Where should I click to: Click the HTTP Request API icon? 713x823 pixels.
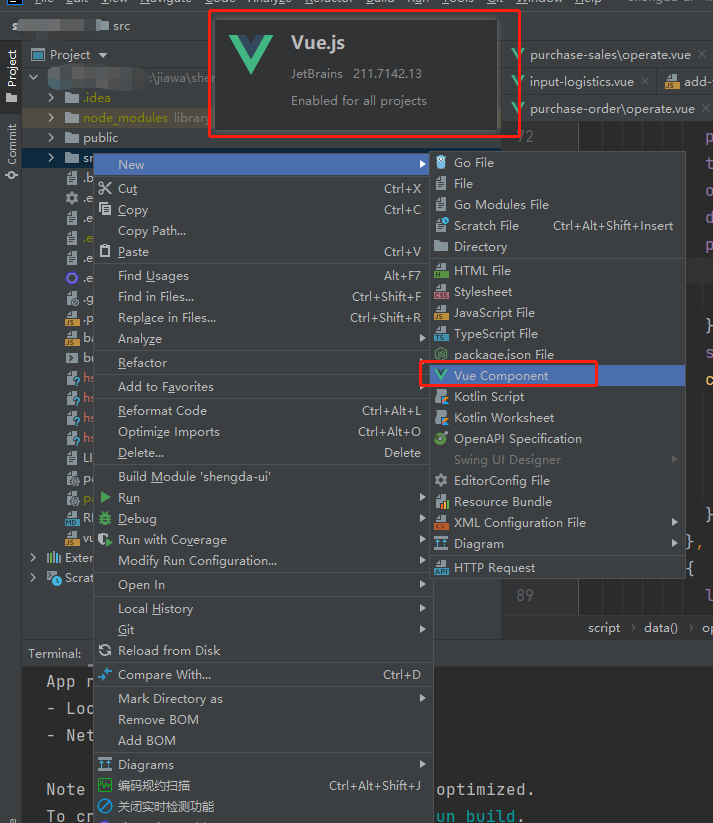(x=441, y=568)
